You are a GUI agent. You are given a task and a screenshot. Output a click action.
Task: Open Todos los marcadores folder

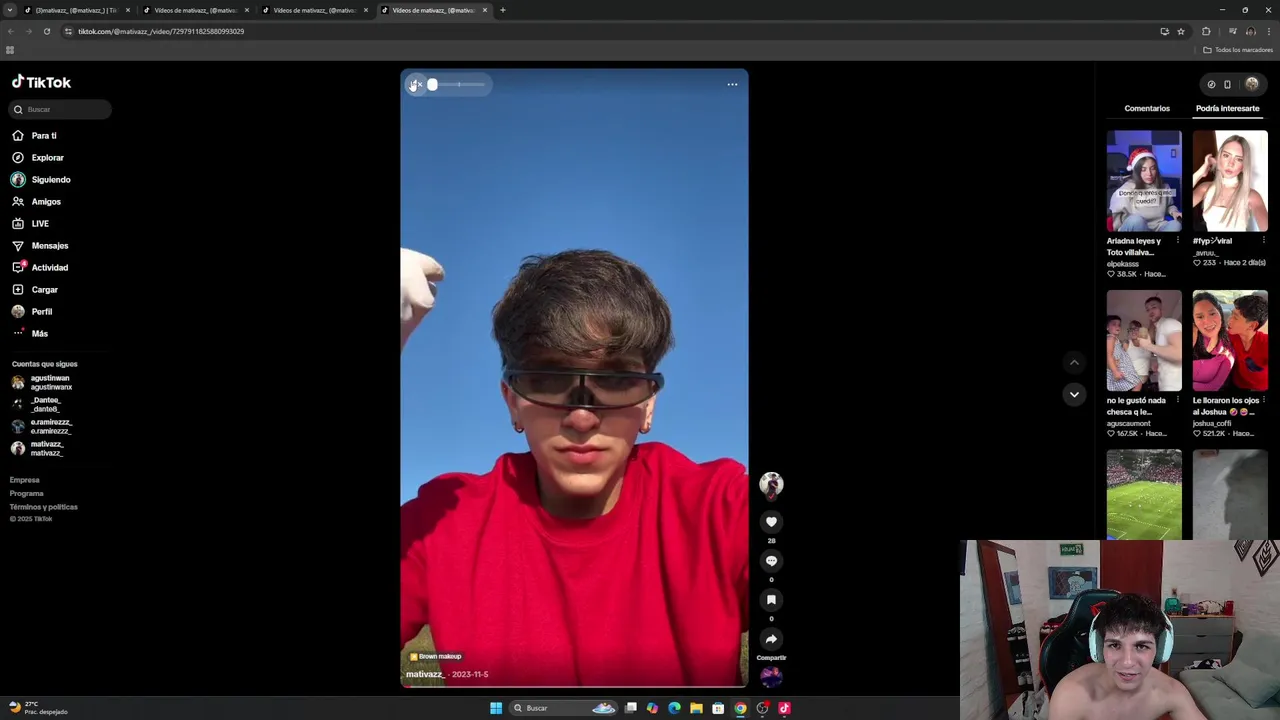[x=1238, y=50]
